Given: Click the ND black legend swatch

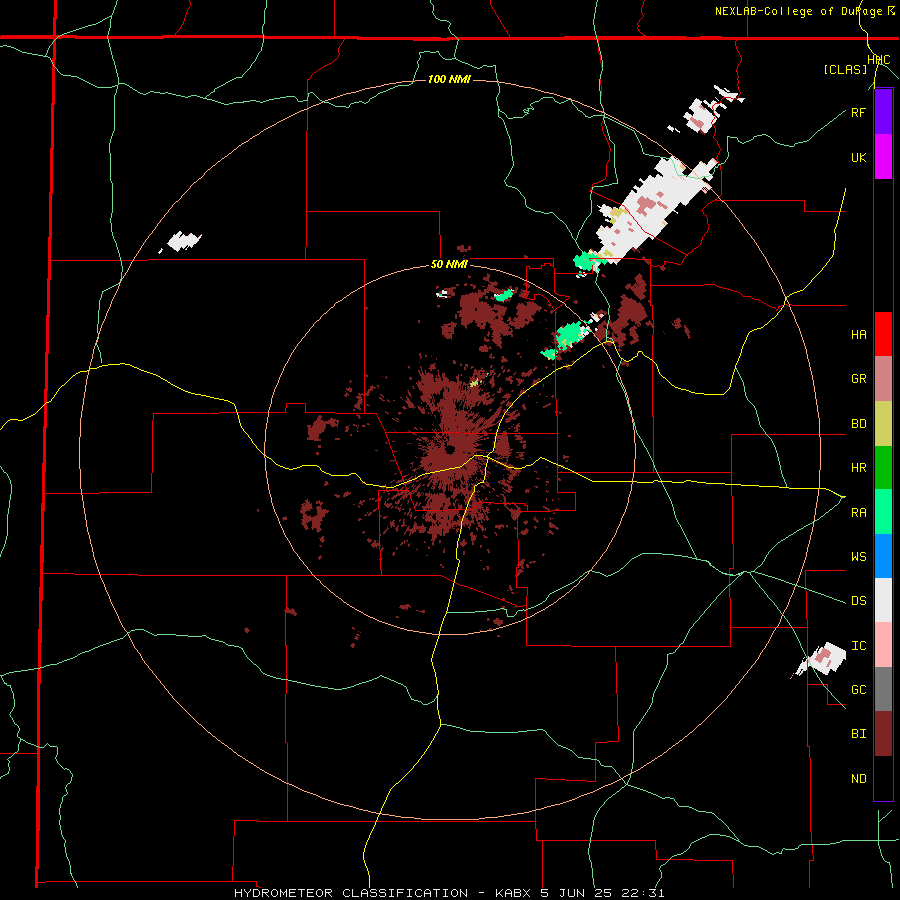Looking at the screenshot, I should coord(883,778).
